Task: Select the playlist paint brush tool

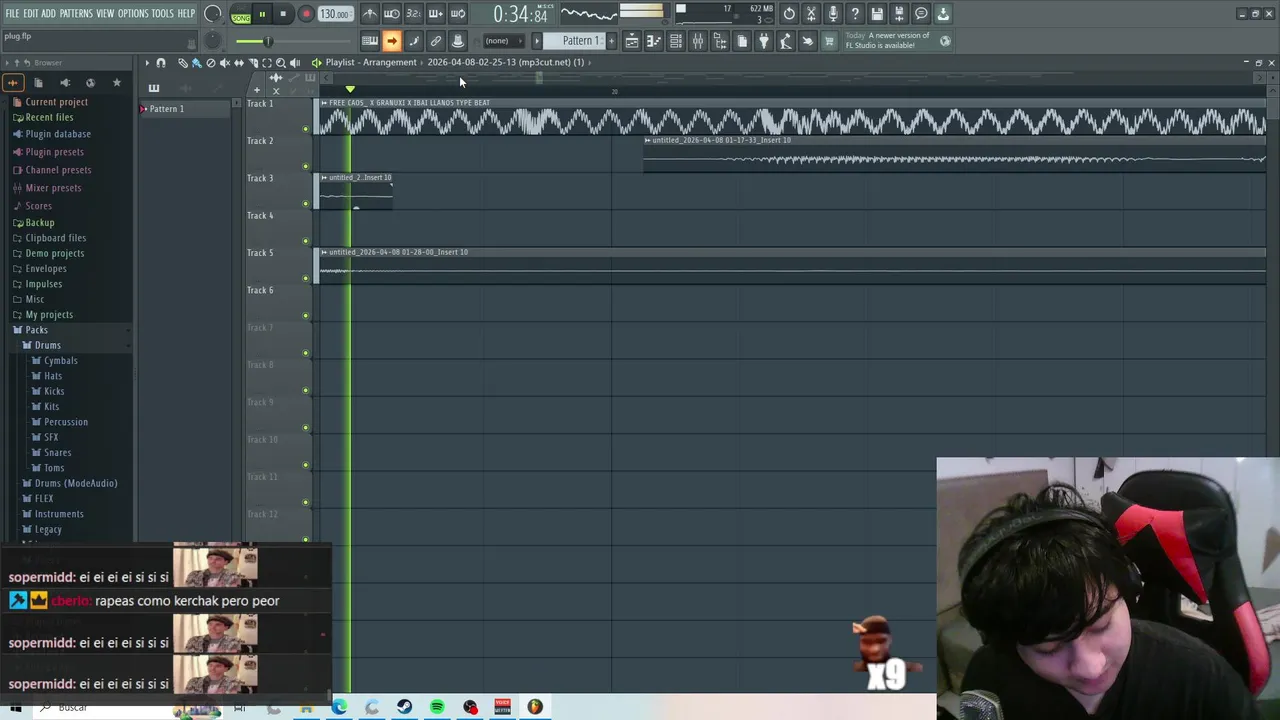Action: [196, 63]
